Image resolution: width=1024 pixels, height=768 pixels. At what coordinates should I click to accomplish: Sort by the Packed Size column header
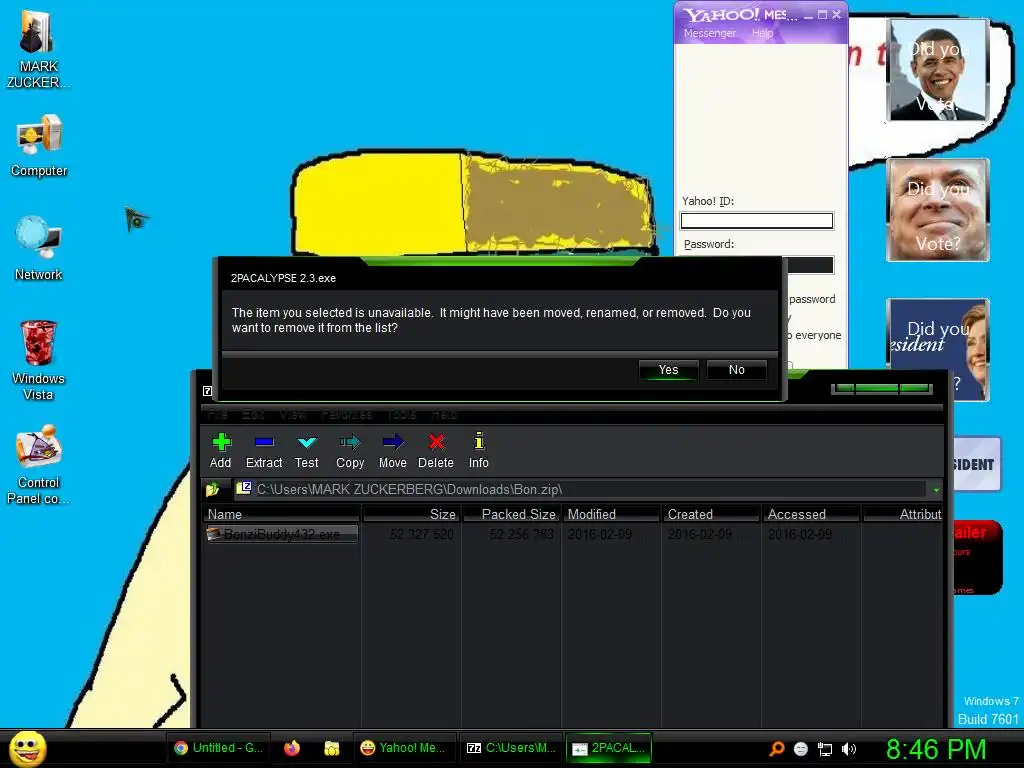click(x=511, y=514)
